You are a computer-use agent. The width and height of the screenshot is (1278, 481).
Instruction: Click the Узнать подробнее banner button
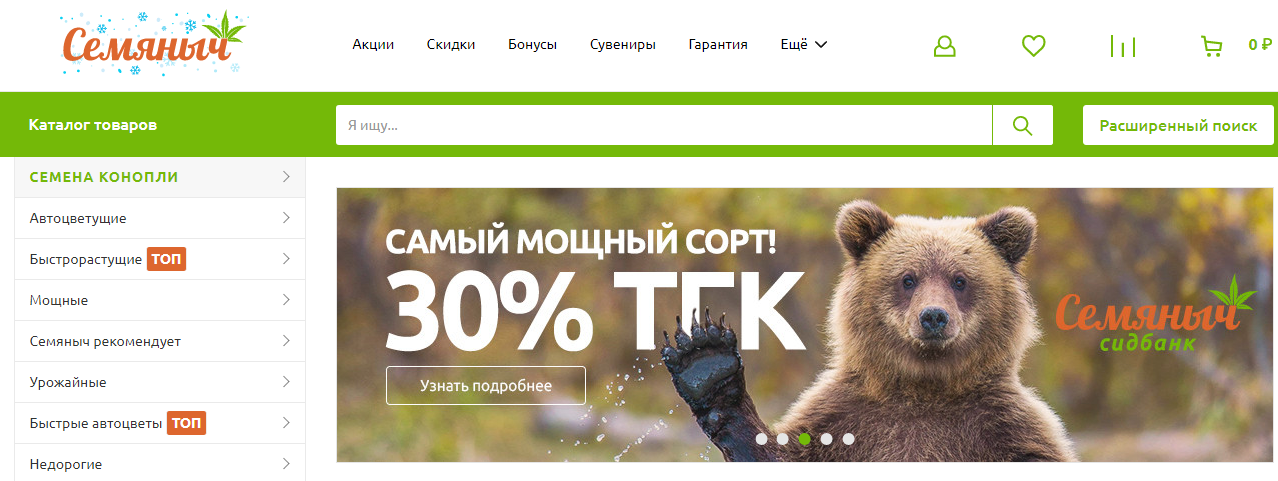pyautogui.click(x=485, y=385)
